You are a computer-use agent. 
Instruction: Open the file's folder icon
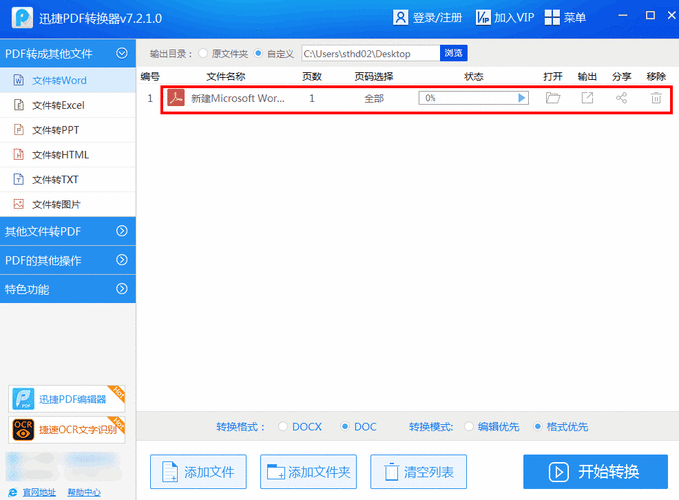click(553, 98)
